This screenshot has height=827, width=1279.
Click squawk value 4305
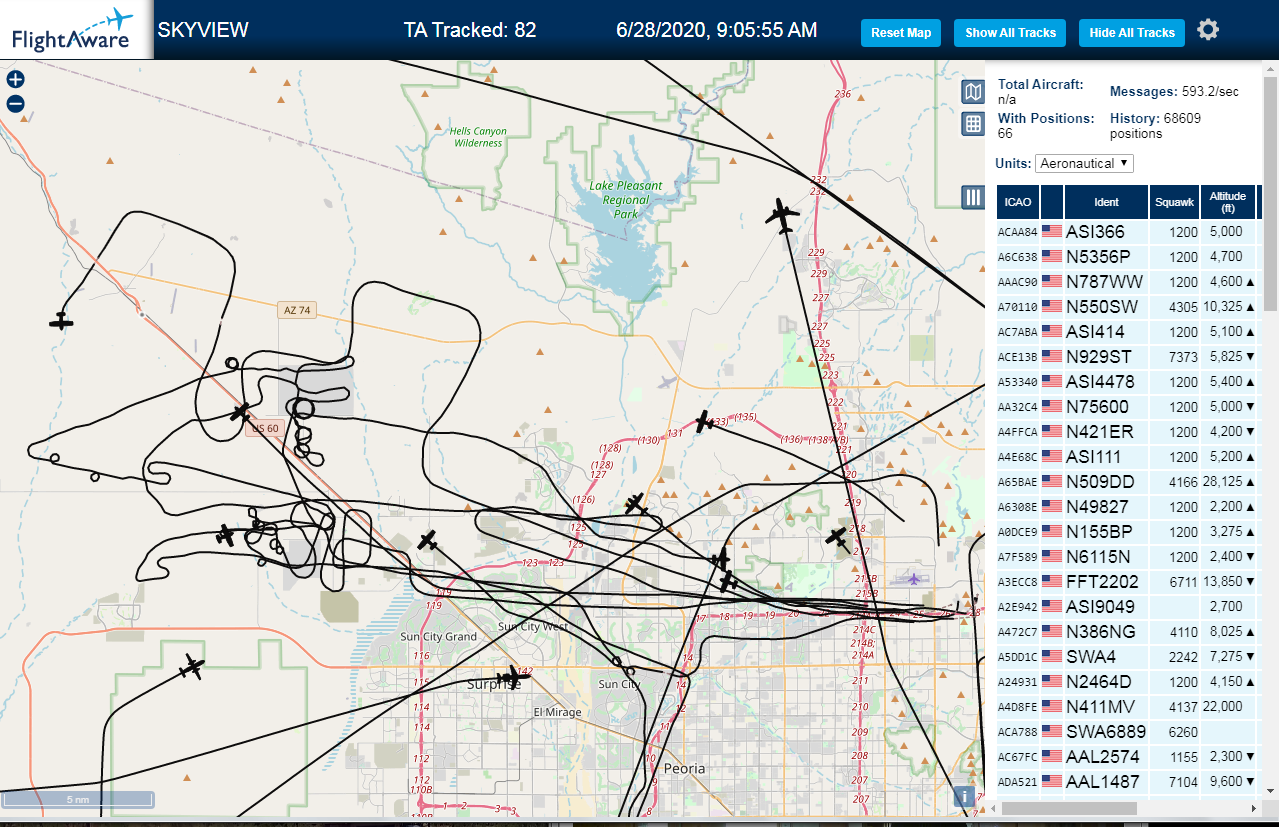click(x=1183, y=306)
